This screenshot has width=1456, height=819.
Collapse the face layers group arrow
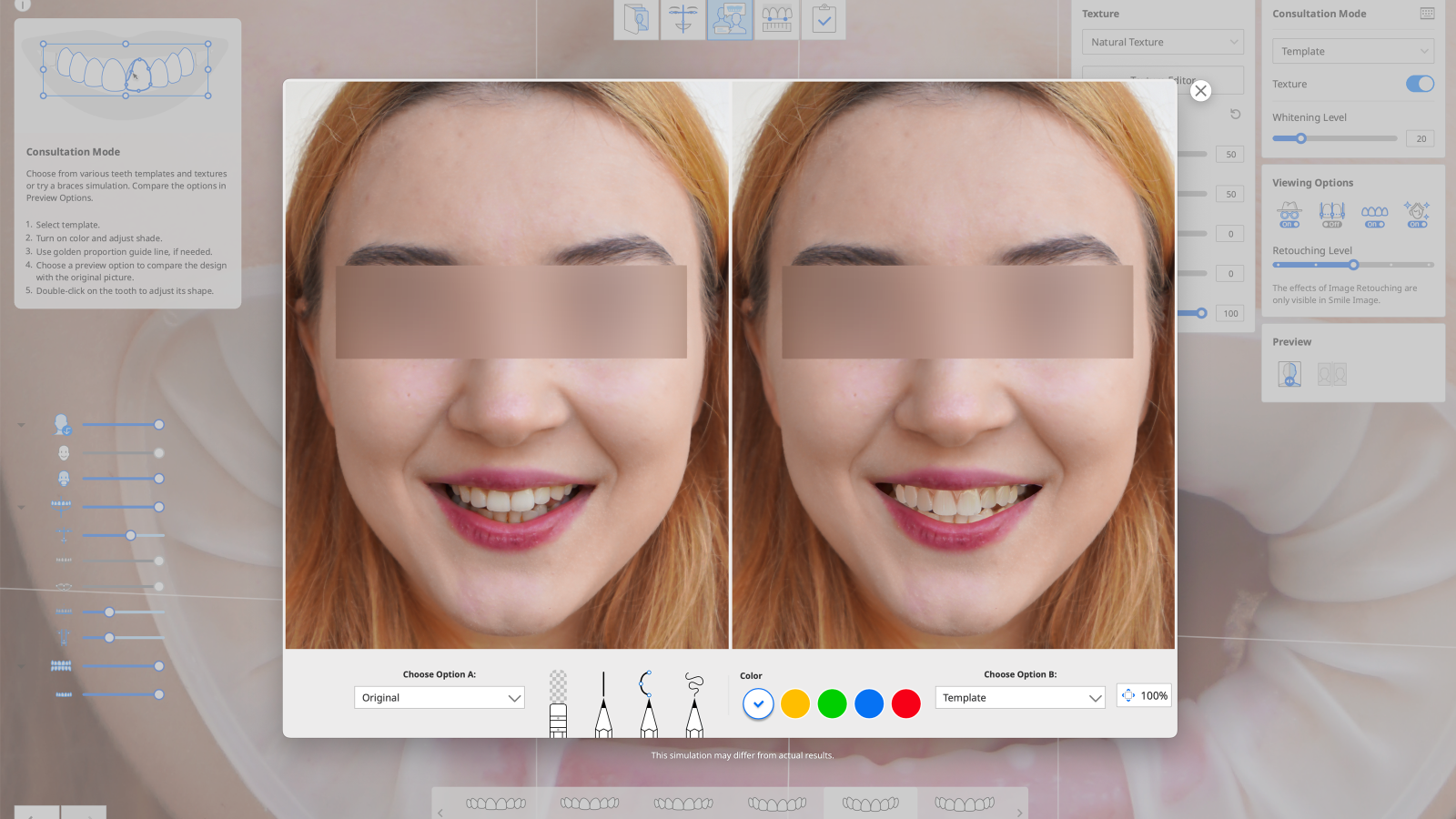coord(21,425)
